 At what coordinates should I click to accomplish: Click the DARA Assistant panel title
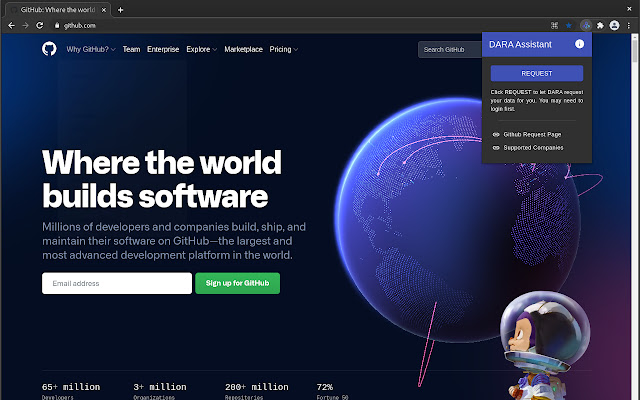coord(520,44)
